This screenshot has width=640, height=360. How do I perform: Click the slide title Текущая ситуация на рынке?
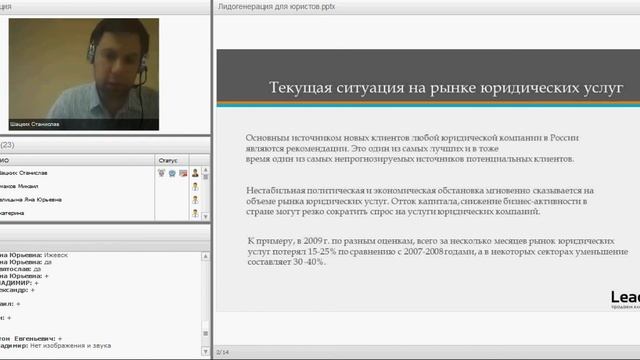[446, 87]
